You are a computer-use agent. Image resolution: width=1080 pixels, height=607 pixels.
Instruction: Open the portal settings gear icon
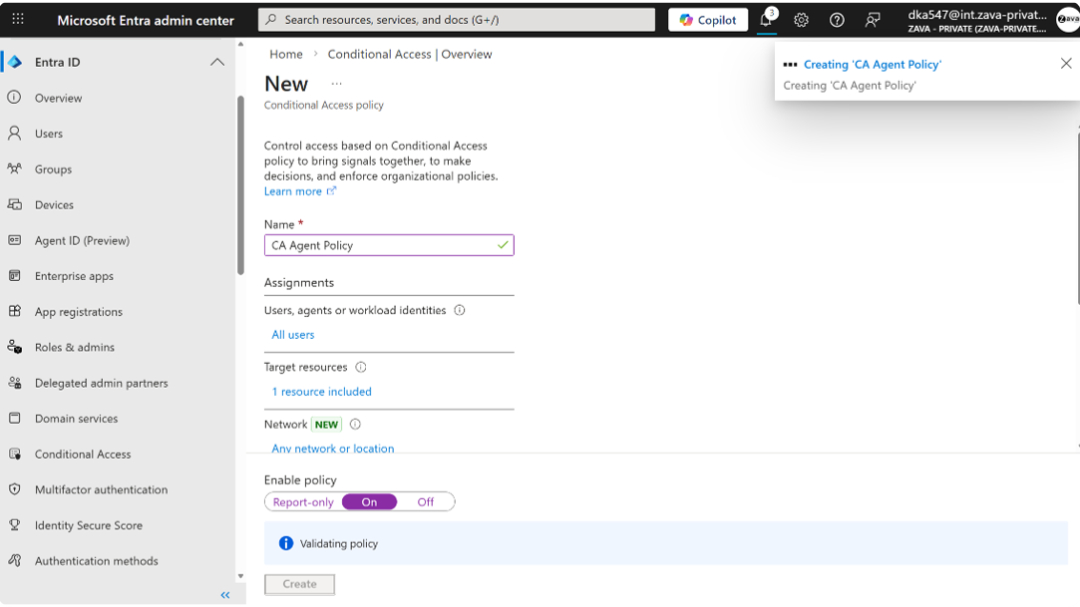coord(801,20)
